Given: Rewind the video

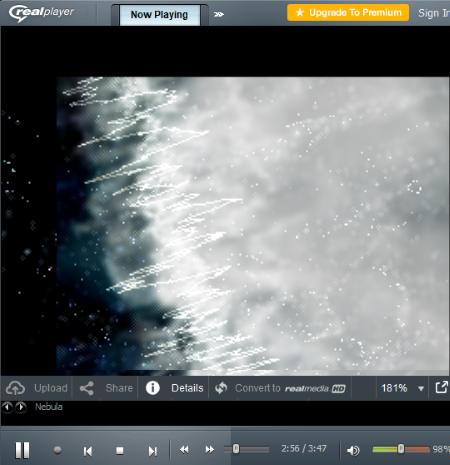Looking at the screenshot, I should [x=184, y=449].
